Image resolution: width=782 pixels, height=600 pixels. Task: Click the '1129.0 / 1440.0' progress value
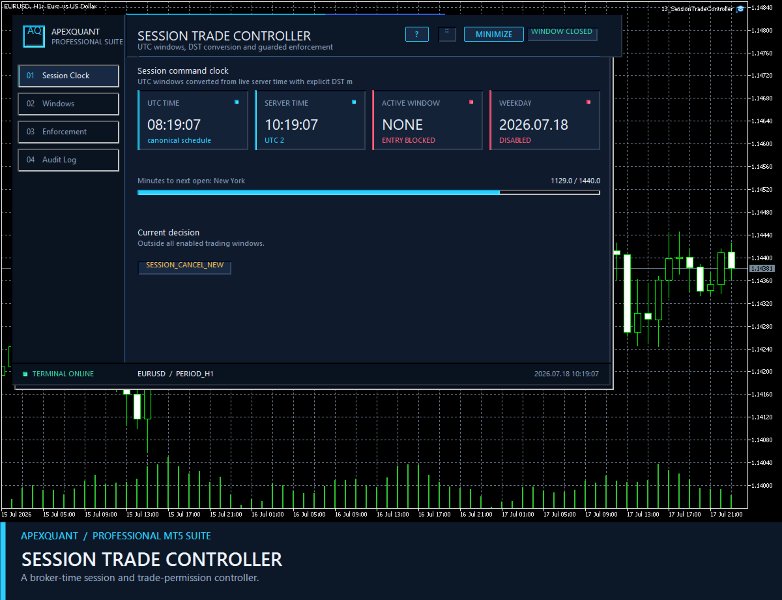[576, 181]
